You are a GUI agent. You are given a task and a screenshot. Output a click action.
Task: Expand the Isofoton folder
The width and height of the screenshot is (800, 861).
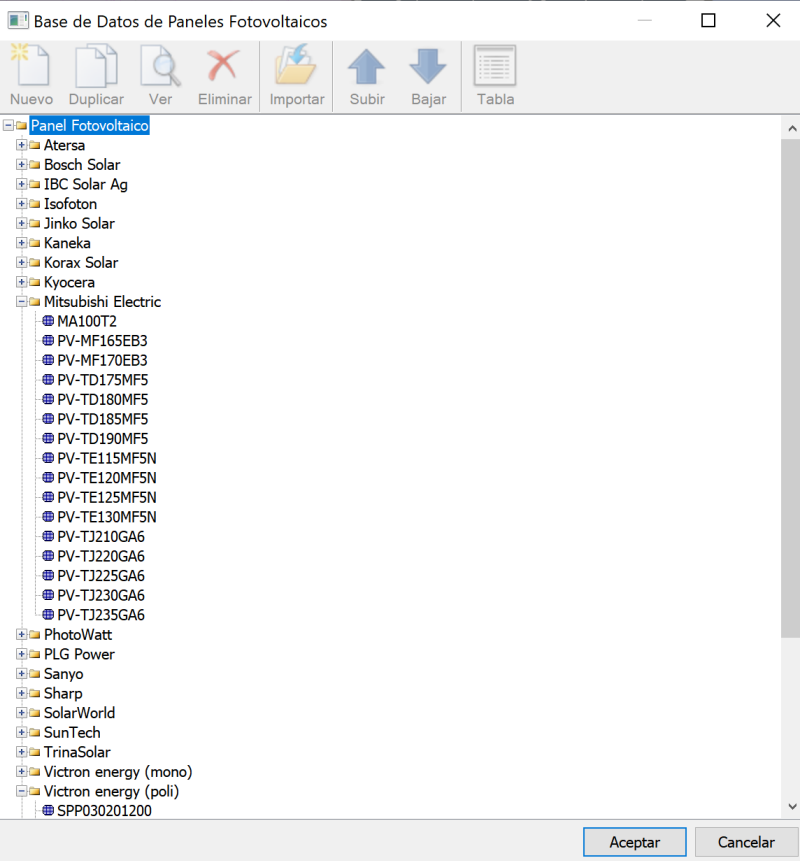pyautogui.click(x=21, y=204)
